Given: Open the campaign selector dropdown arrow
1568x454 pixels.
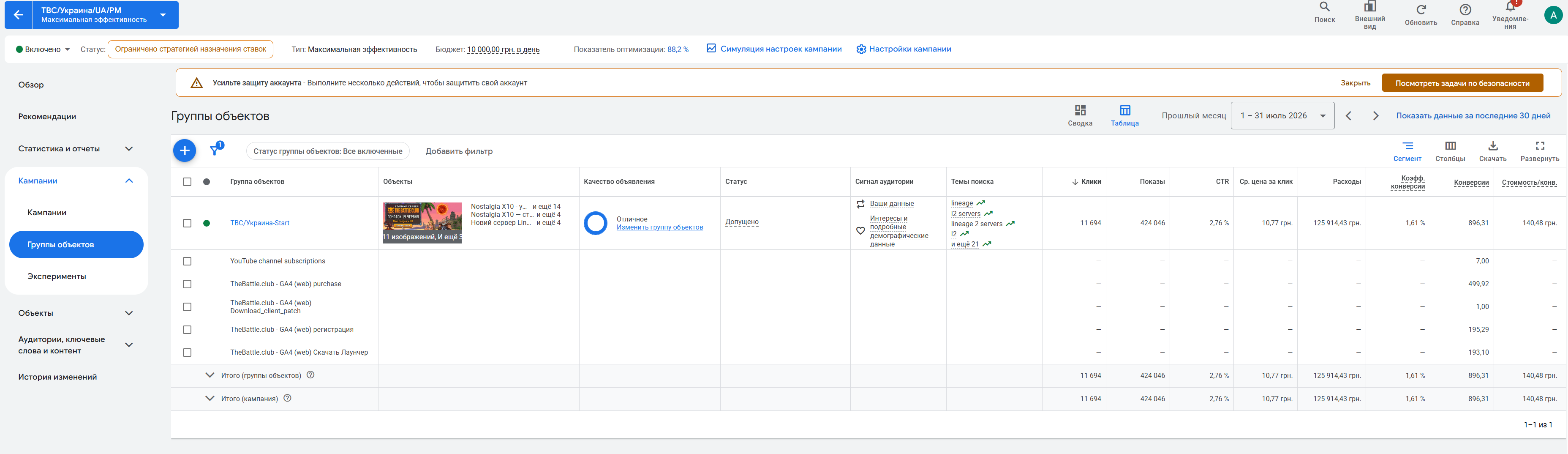Looking at the screenshot, I should click(x=163, y=15).
